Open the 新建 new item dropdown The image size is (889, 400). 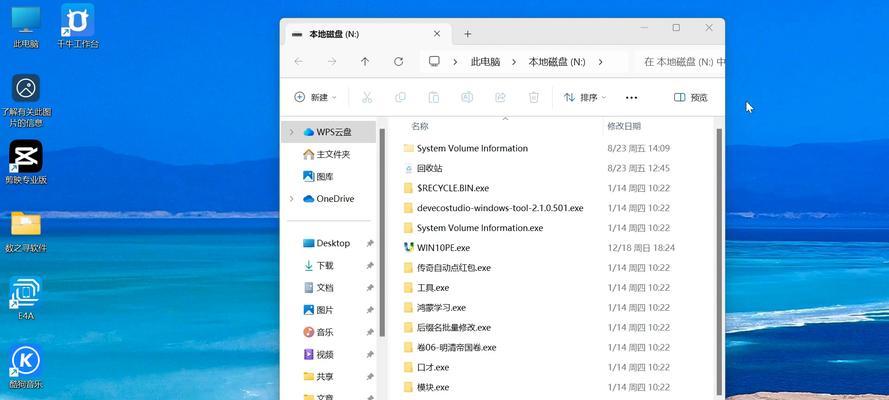[315, 97]
